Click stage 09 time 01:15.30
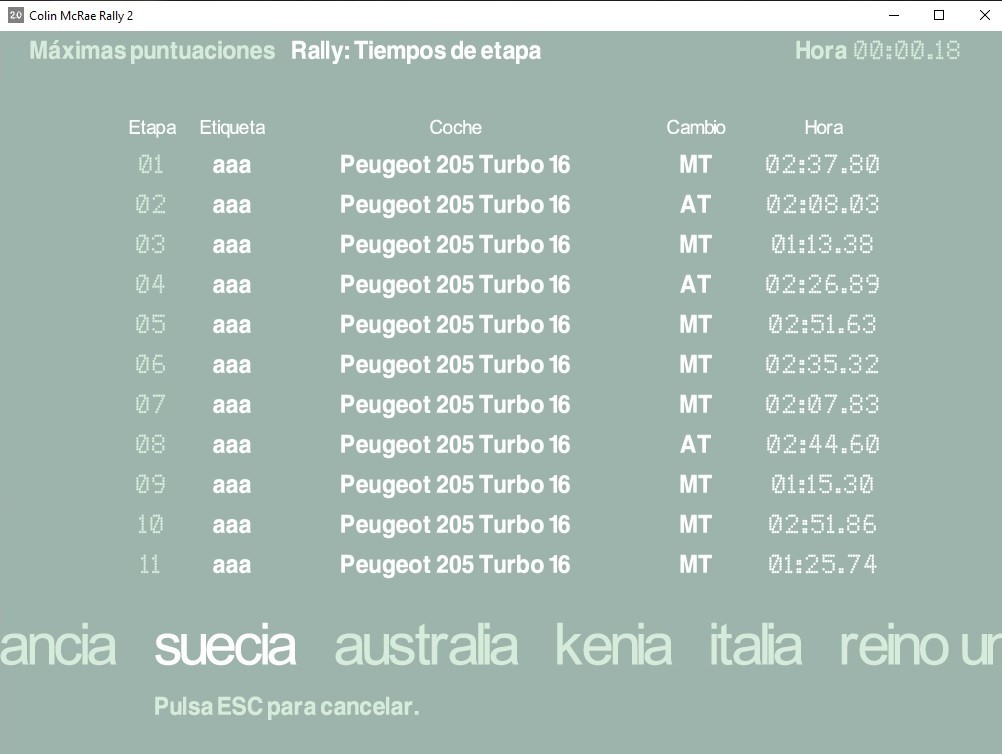The width and height of the screenshot is (1002, 754). (x=822, y=485)
